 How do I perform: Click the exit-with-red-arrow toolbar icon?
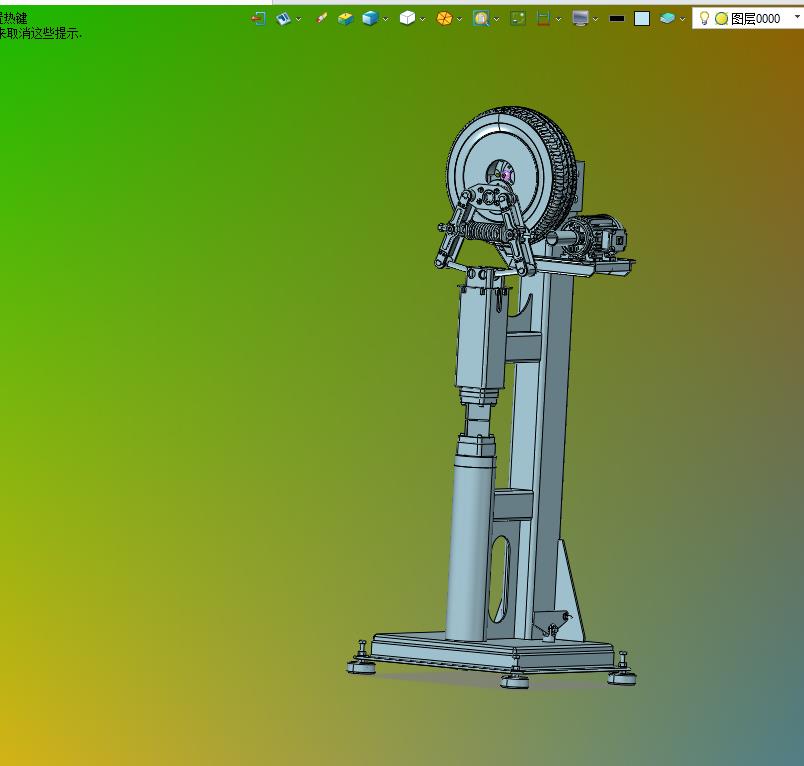(258, 19)
